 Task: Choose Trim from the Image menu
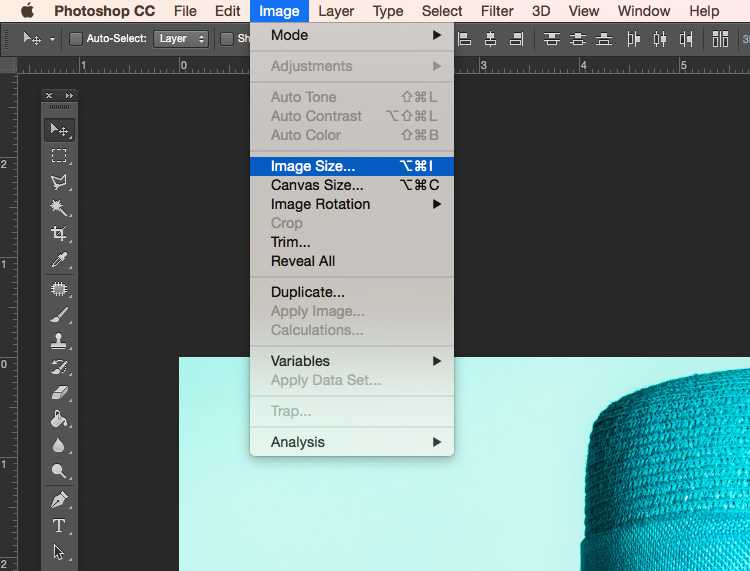point(352,242)
